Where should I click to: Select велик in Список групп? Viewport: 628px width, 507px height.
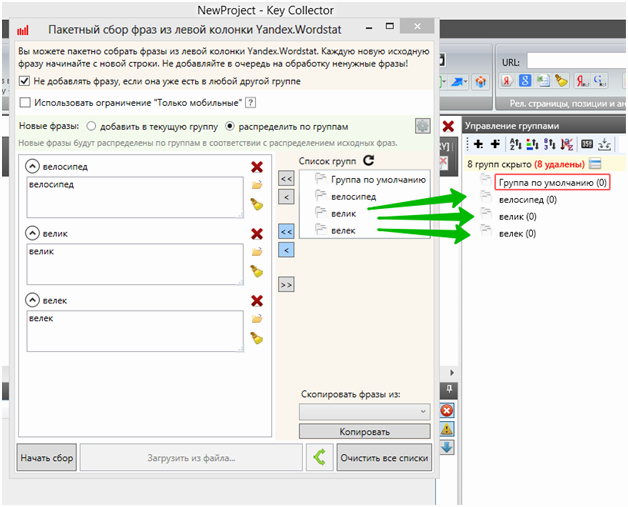tap(344, 214)
